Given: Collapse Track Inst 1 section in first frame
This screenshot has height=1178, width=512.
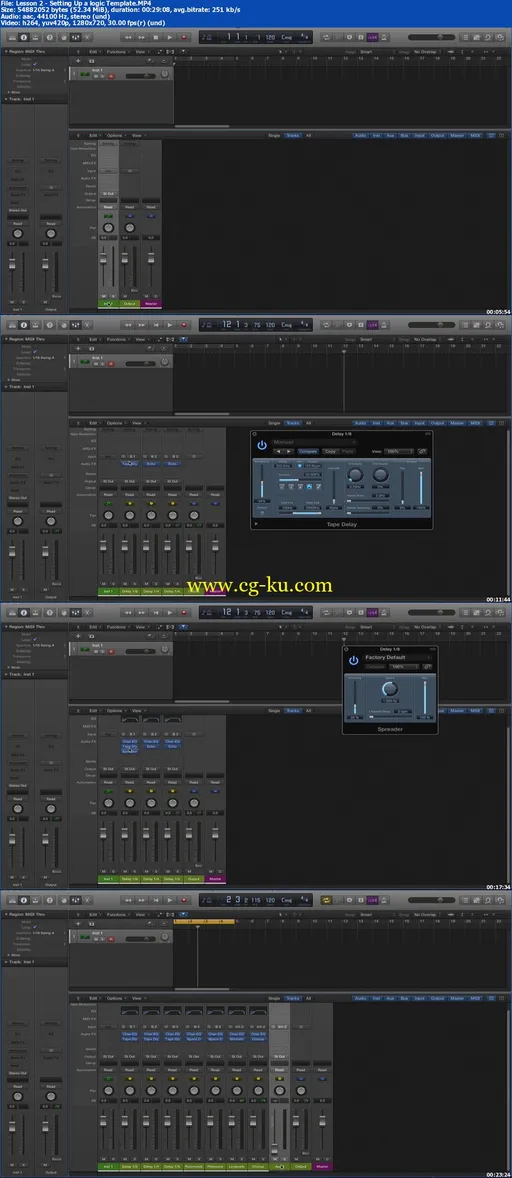Looking at the screenshot, I should point(6,99).
